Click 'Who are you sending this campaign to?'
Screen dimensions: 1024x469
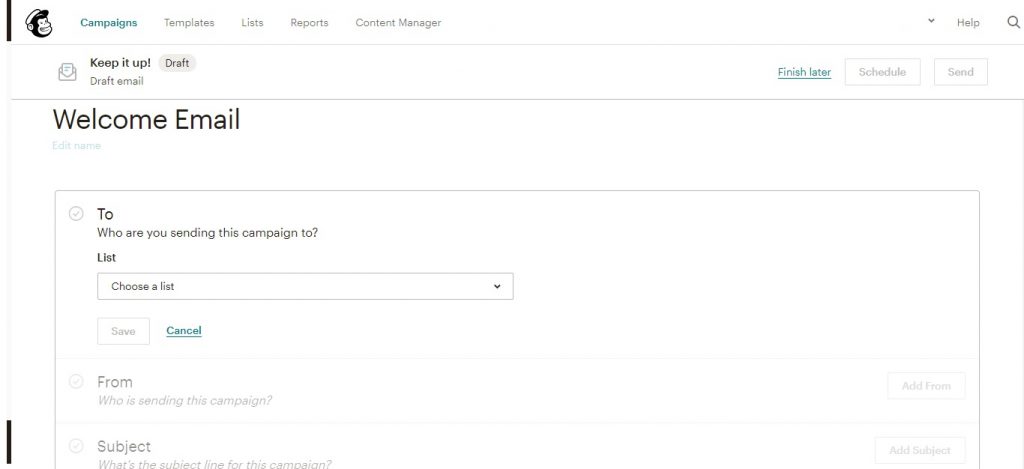pos(208,233)
